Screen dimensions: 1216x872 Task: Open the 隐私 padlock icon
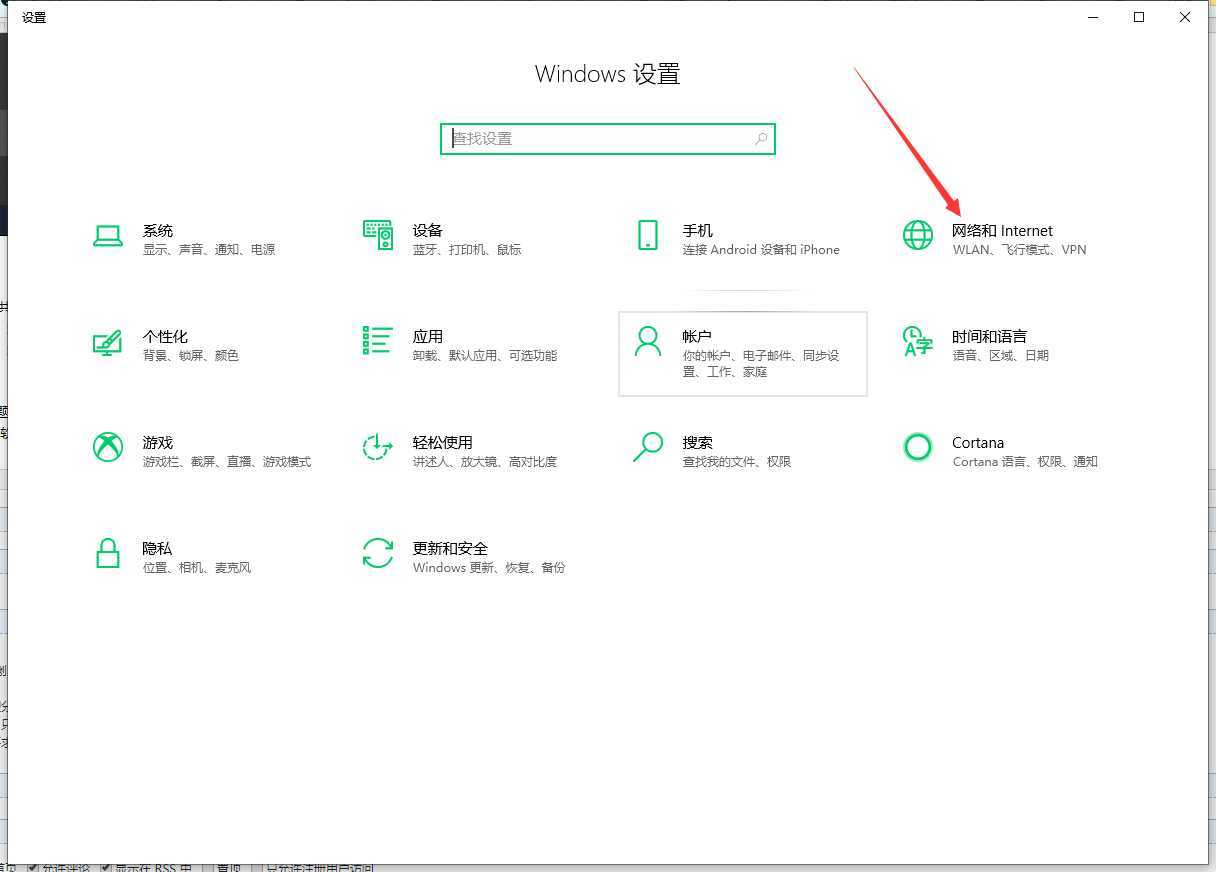click(x=108, y=553)
